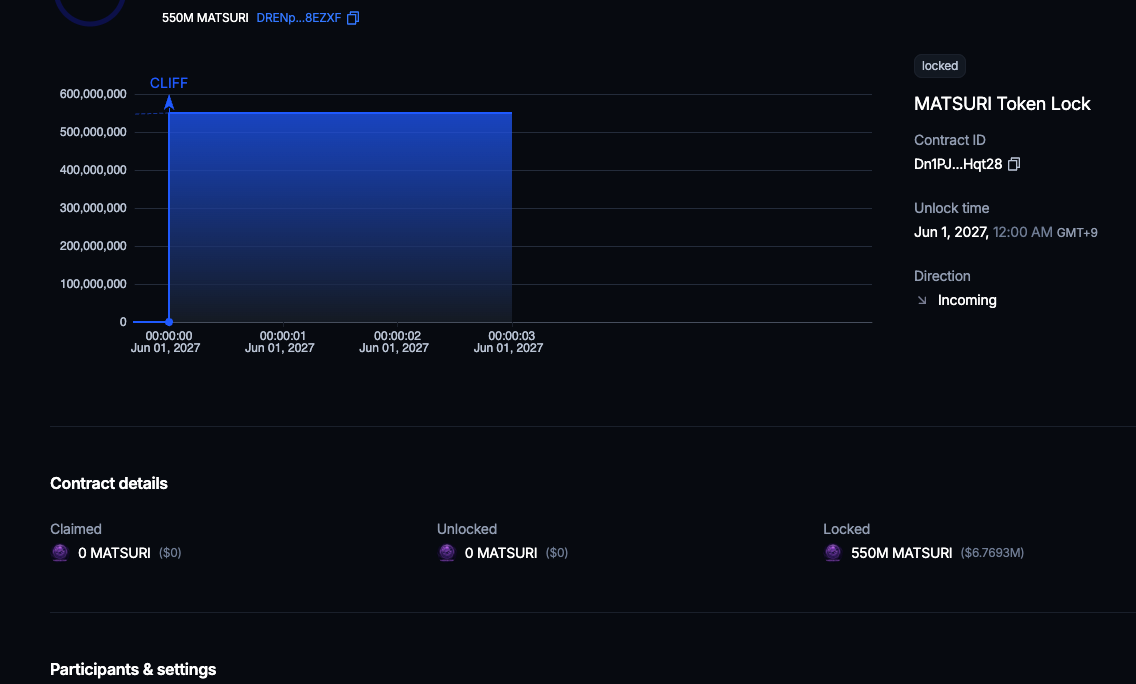Click the Unlocked label

(467, 529)
